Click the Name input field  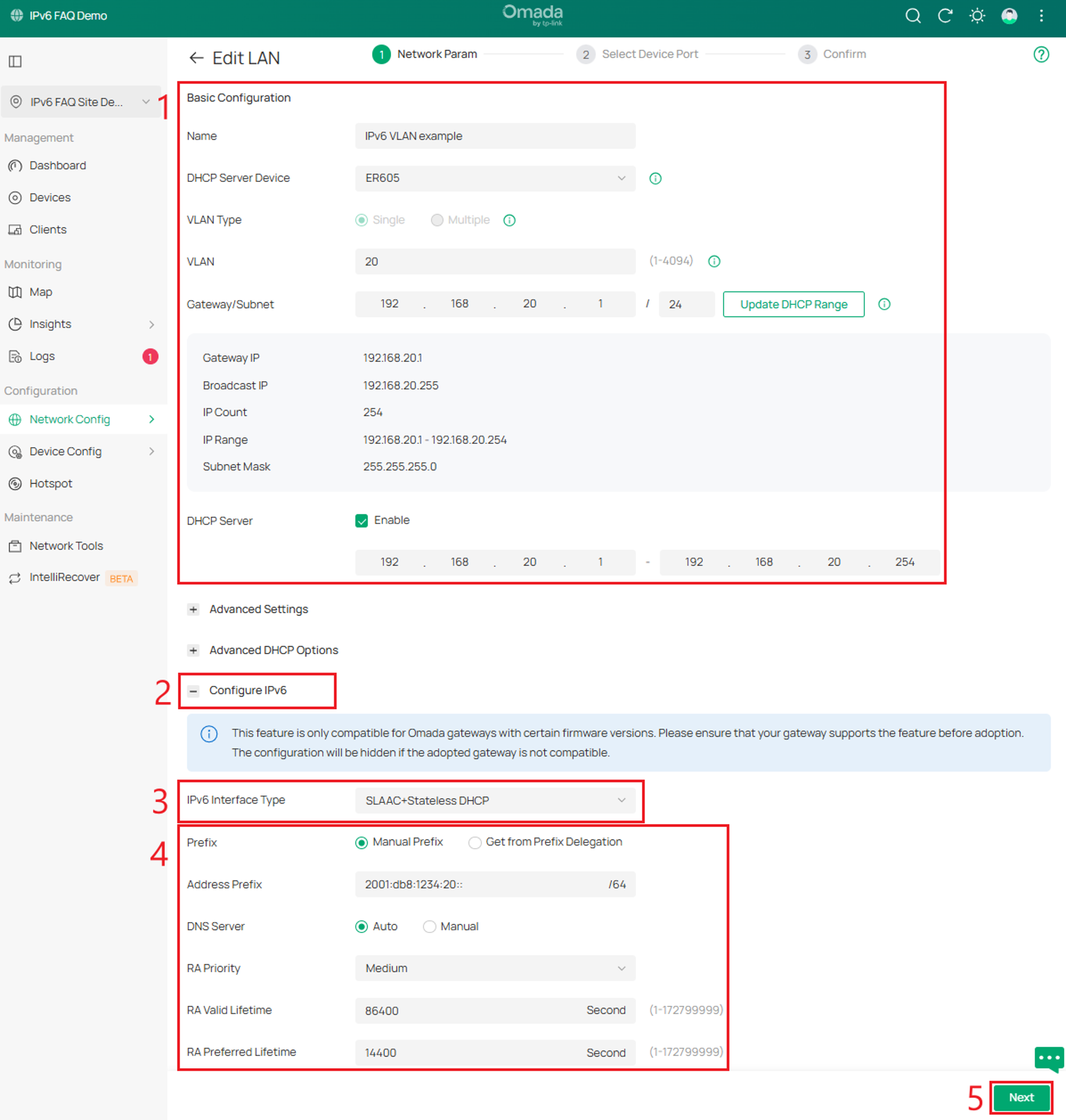pos(495,136)
